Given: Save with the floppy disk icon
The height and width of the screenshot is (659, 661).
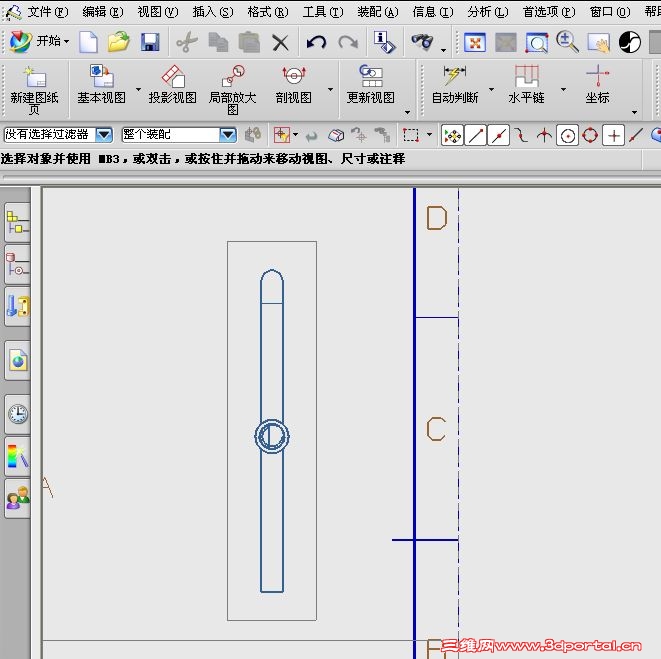Looking at the screenshot, I should [150, 42].
